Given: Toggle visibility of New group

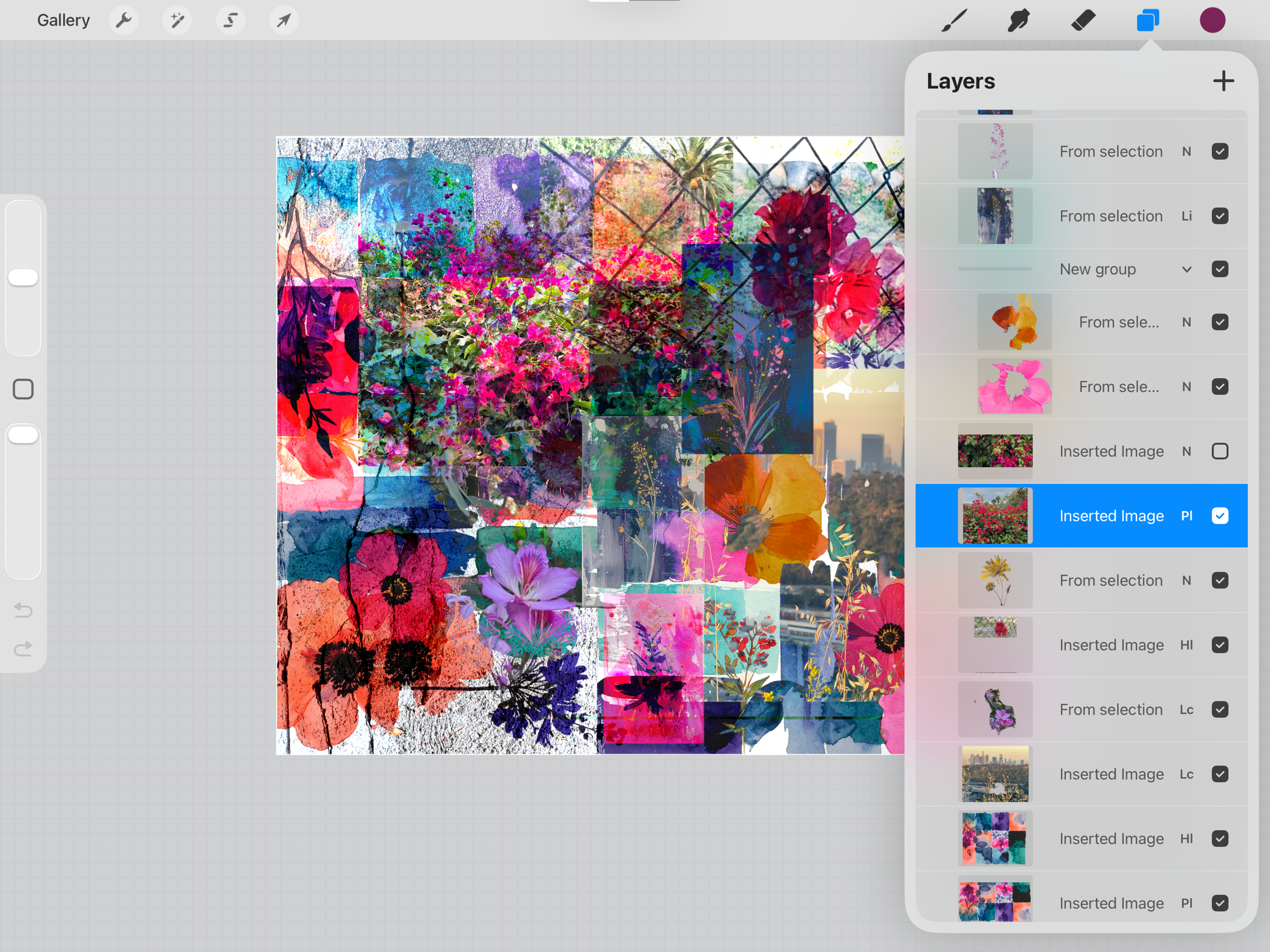Looking at the screenshot, I should click(1220, 269).
